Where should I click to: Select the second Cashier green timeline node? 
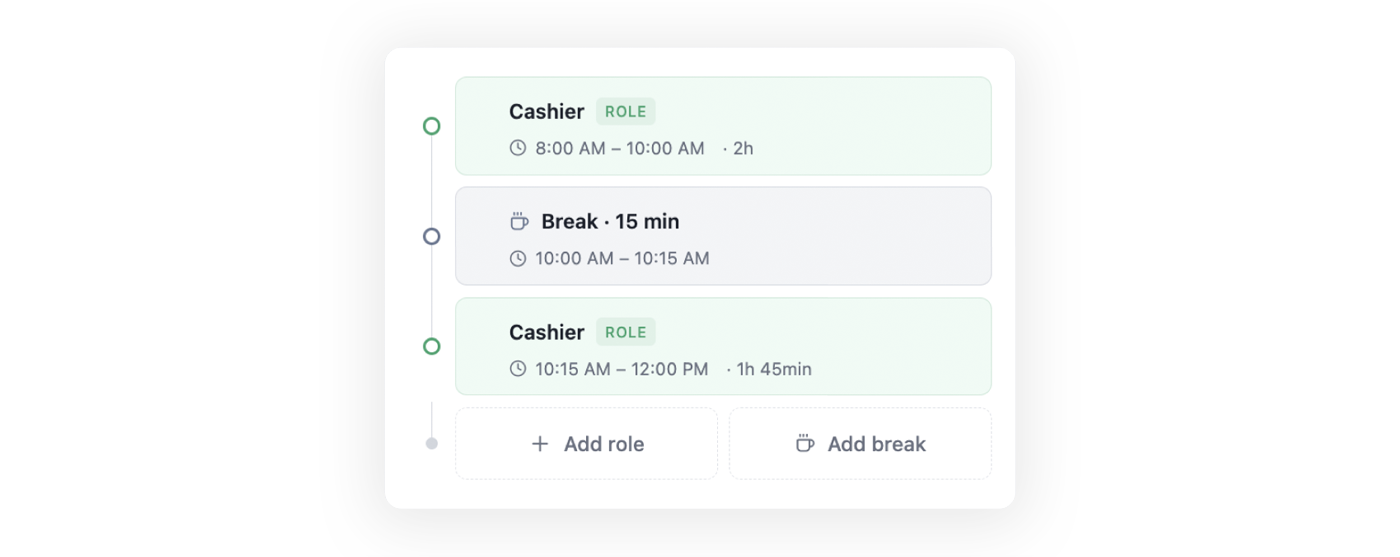pos(431,346)
